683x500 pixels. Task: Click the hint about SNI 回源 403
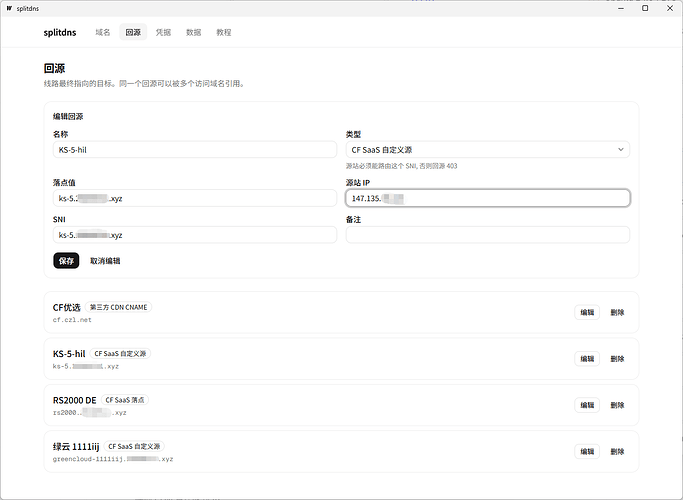coord(402,166)
